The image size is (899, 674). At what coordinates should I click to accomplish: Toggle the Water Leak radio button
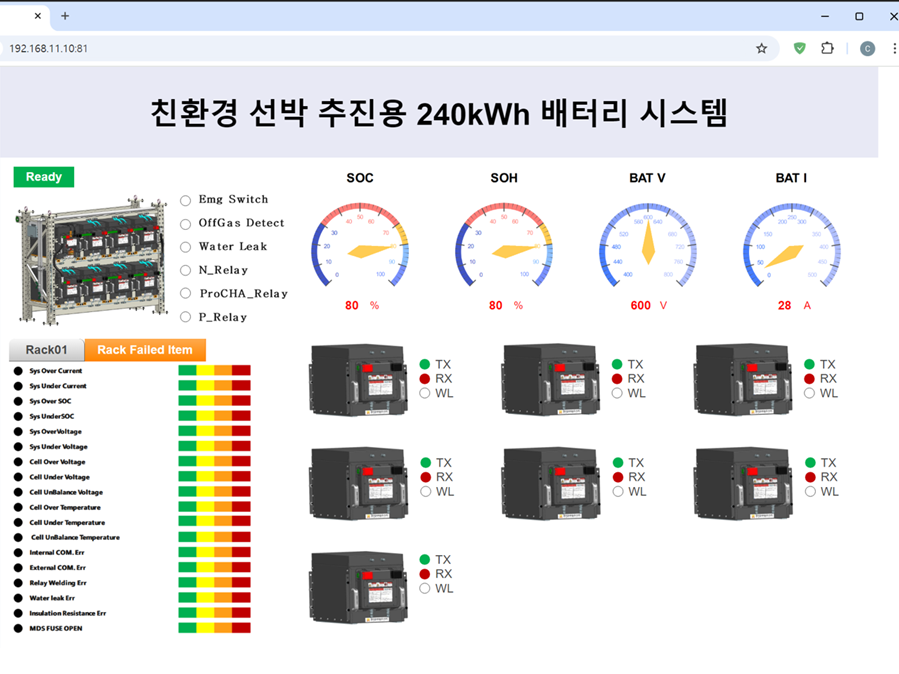[185, 247]
